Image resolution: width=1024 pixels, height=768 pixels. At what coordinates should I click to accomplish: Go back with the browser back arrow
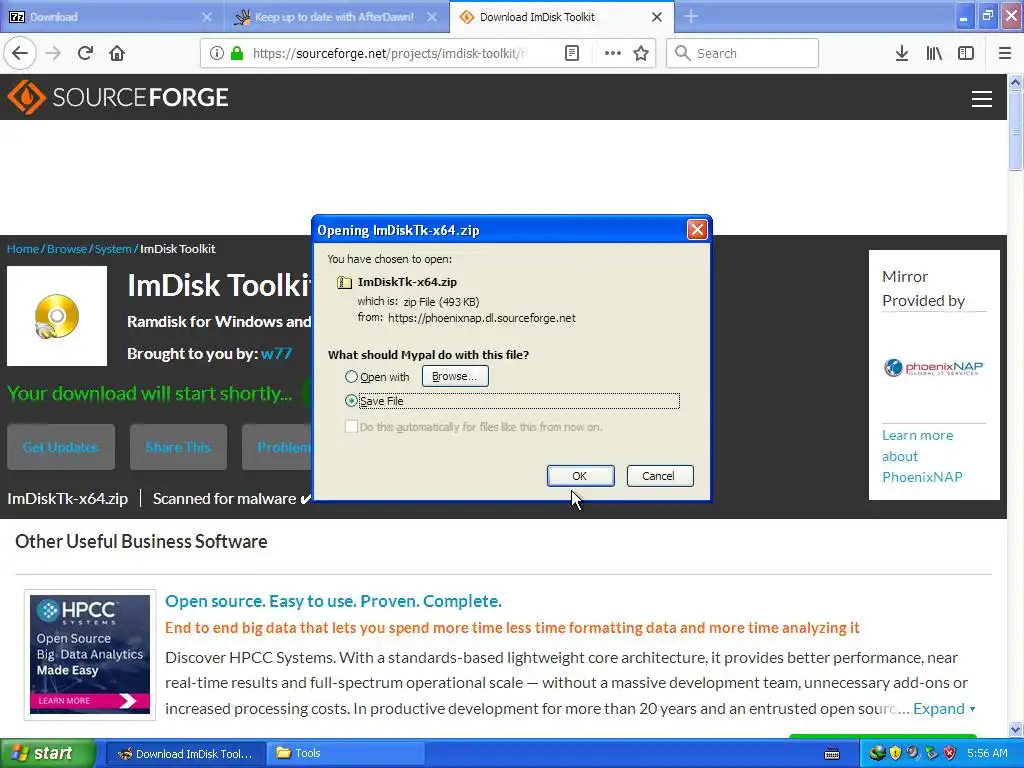click(x=20, y=53)
